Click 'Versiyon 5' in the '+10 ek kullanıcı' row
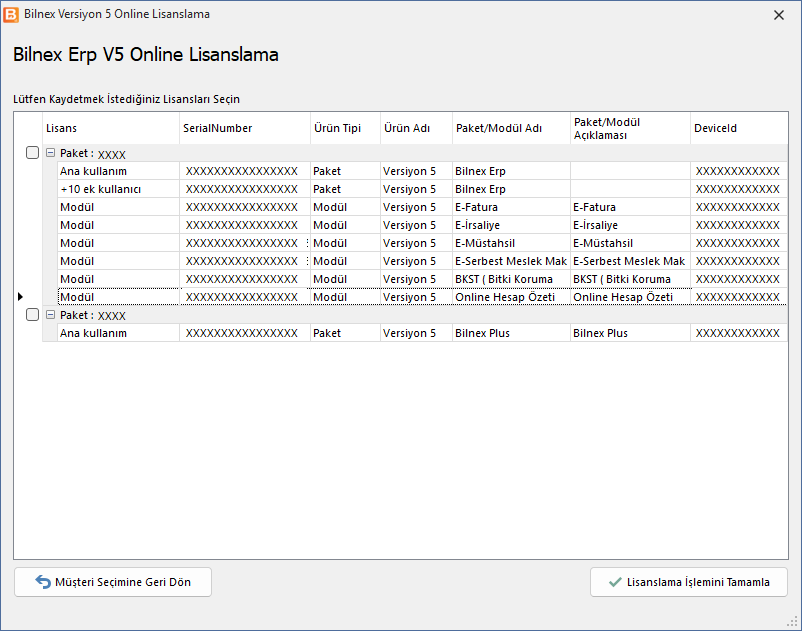This screenshot has height=631, width=802. 416,189
